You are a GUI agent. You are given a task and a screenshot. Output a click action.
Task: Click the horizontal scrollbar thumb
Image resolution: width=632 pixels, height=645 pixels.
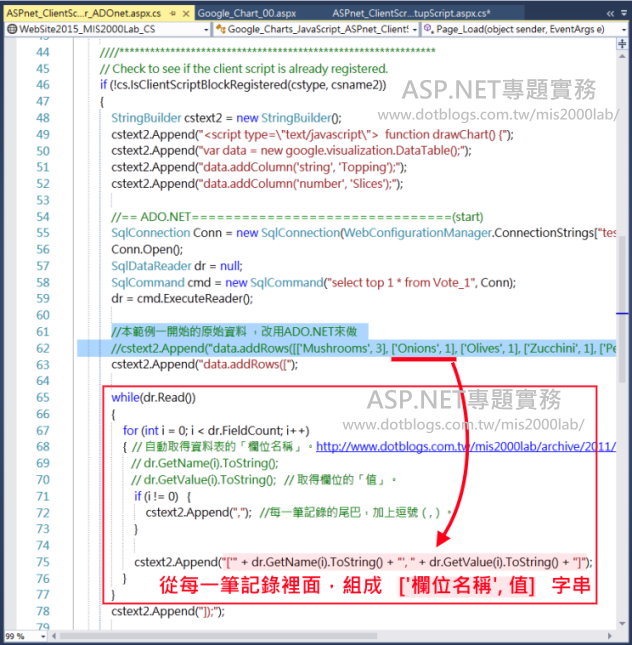[x=218, y=636]
